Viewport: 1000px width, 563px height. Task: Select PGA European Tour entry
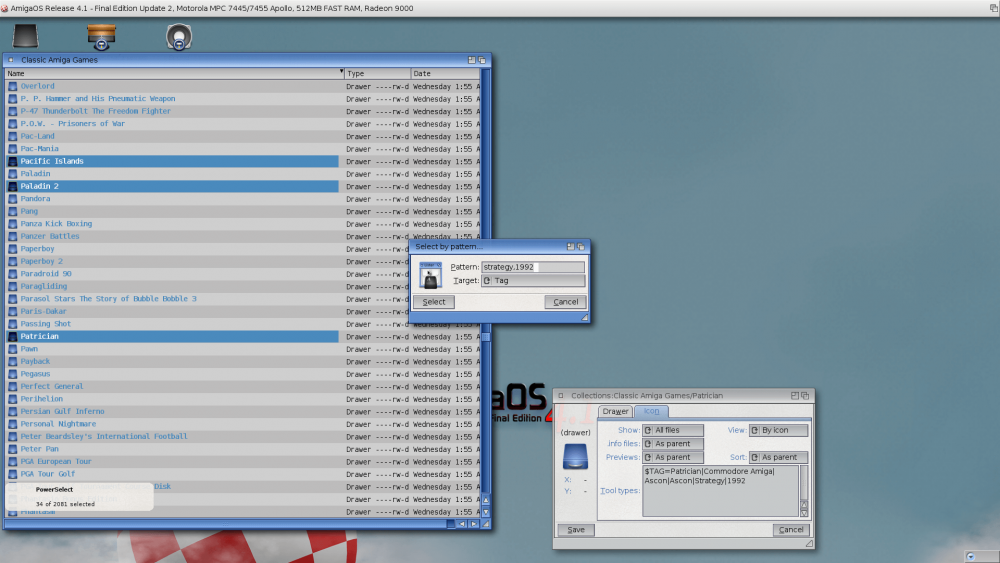56,461
